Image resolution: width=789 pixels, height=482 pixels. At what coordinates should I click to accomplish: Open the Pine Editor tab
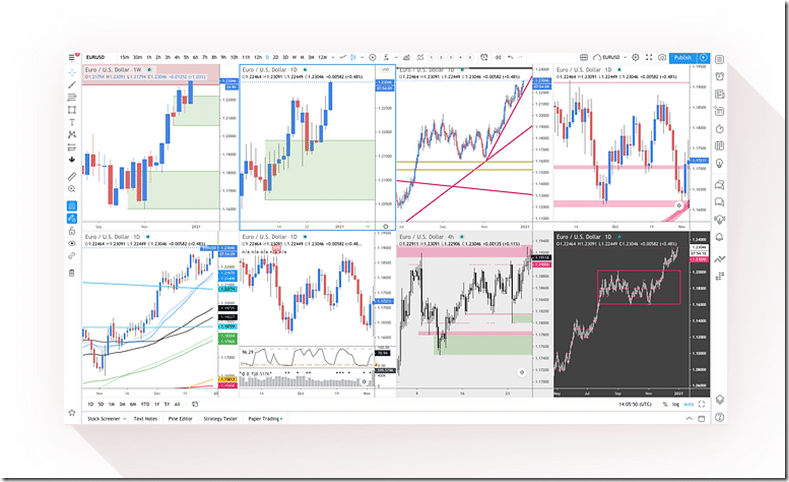point(180,418)
